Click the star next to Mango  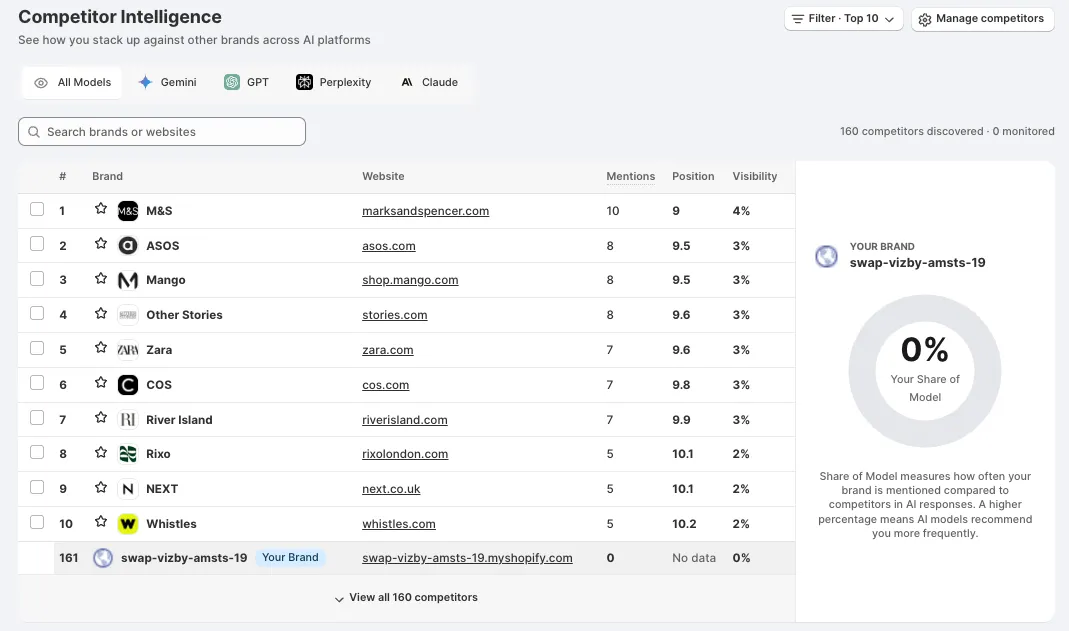(101, 278)
